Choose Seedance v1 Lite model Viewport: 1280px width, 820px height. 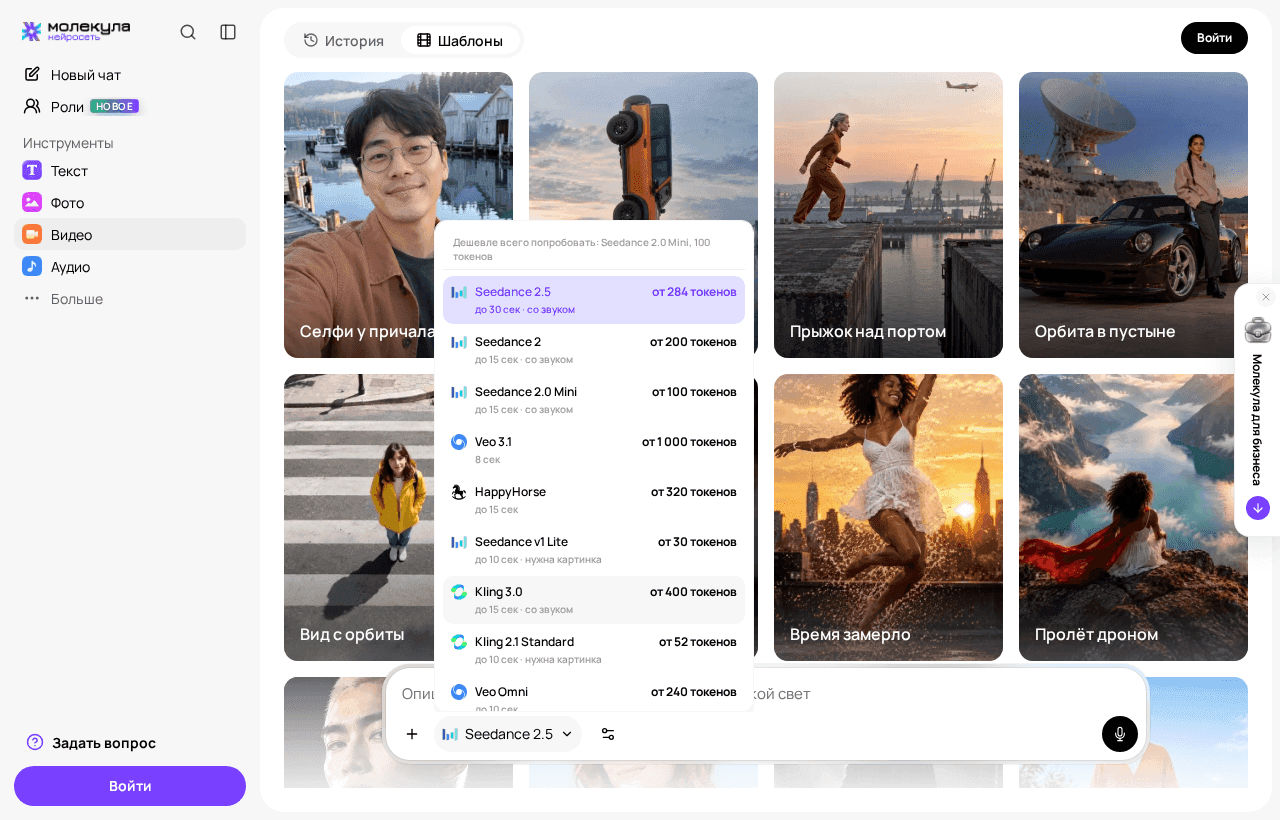pyautogui.click(x=594, y=550)
